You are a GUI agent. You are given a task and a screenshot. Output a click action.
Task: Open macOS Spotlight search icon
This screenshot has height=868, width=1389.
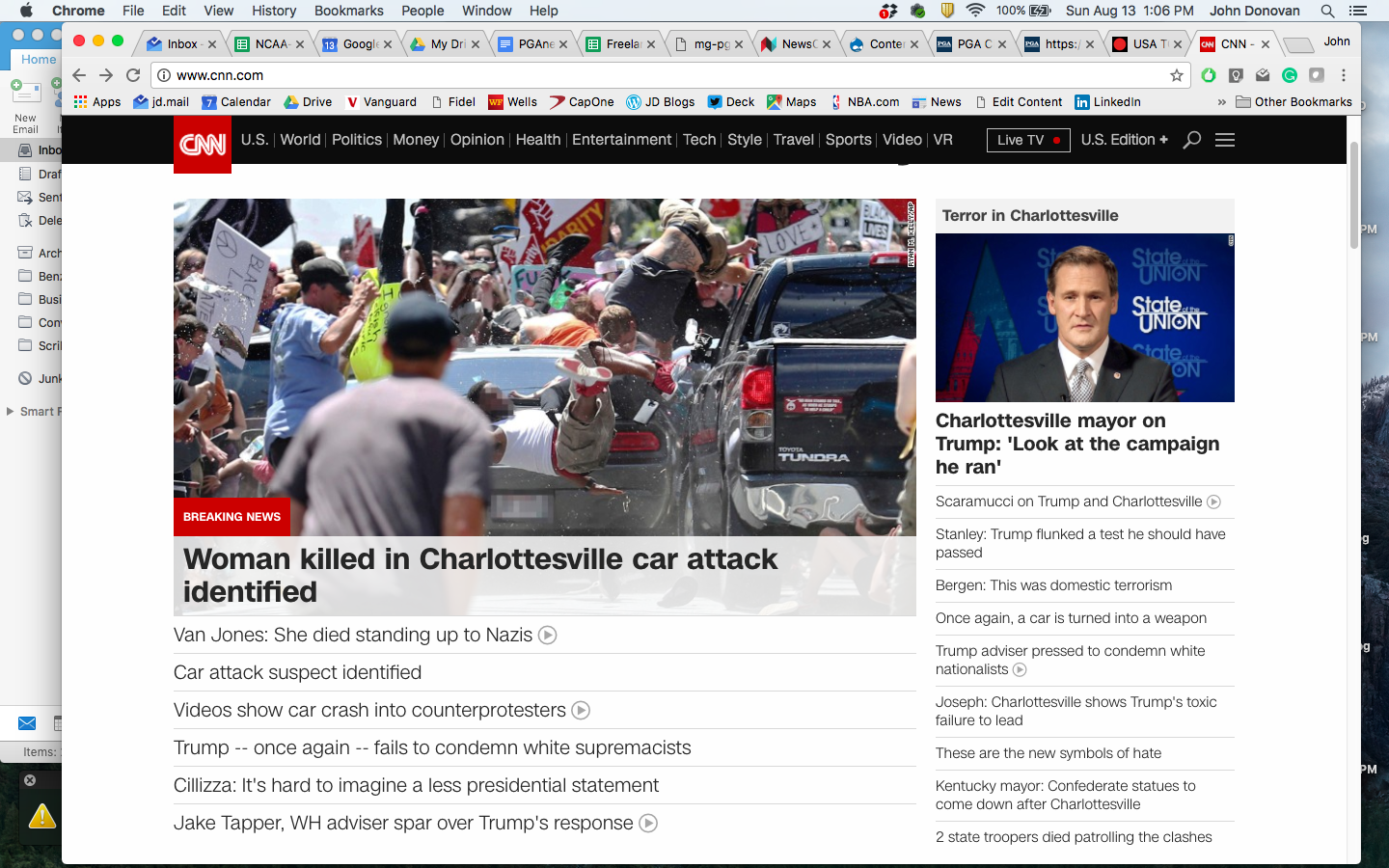(x=1327, y=11)
